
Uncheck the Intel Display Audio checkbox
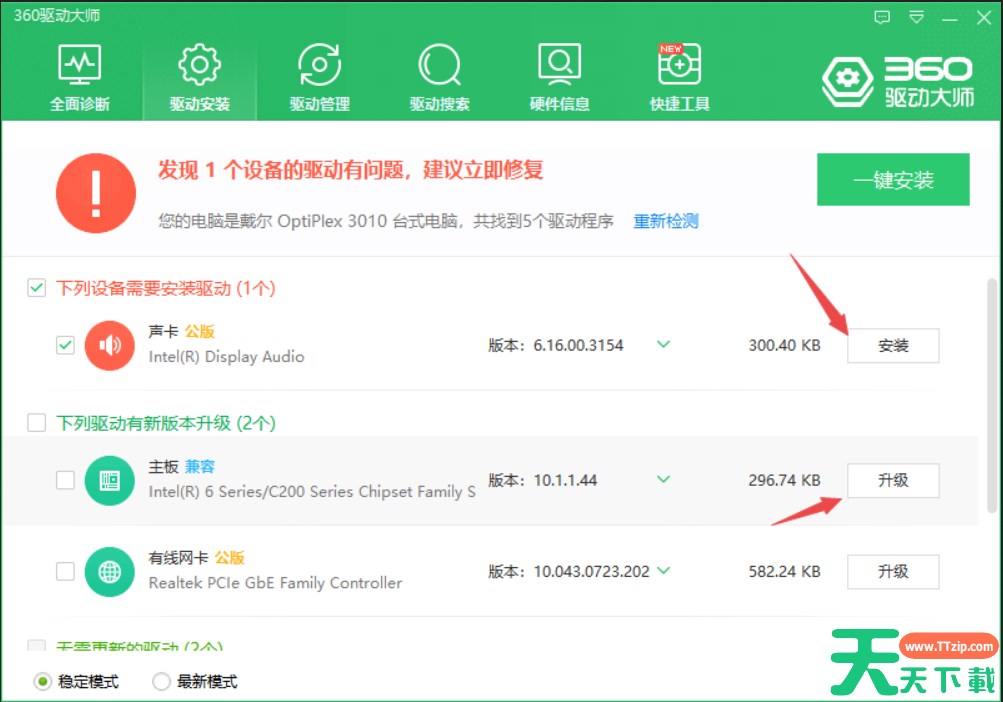(x=65, y=345)
